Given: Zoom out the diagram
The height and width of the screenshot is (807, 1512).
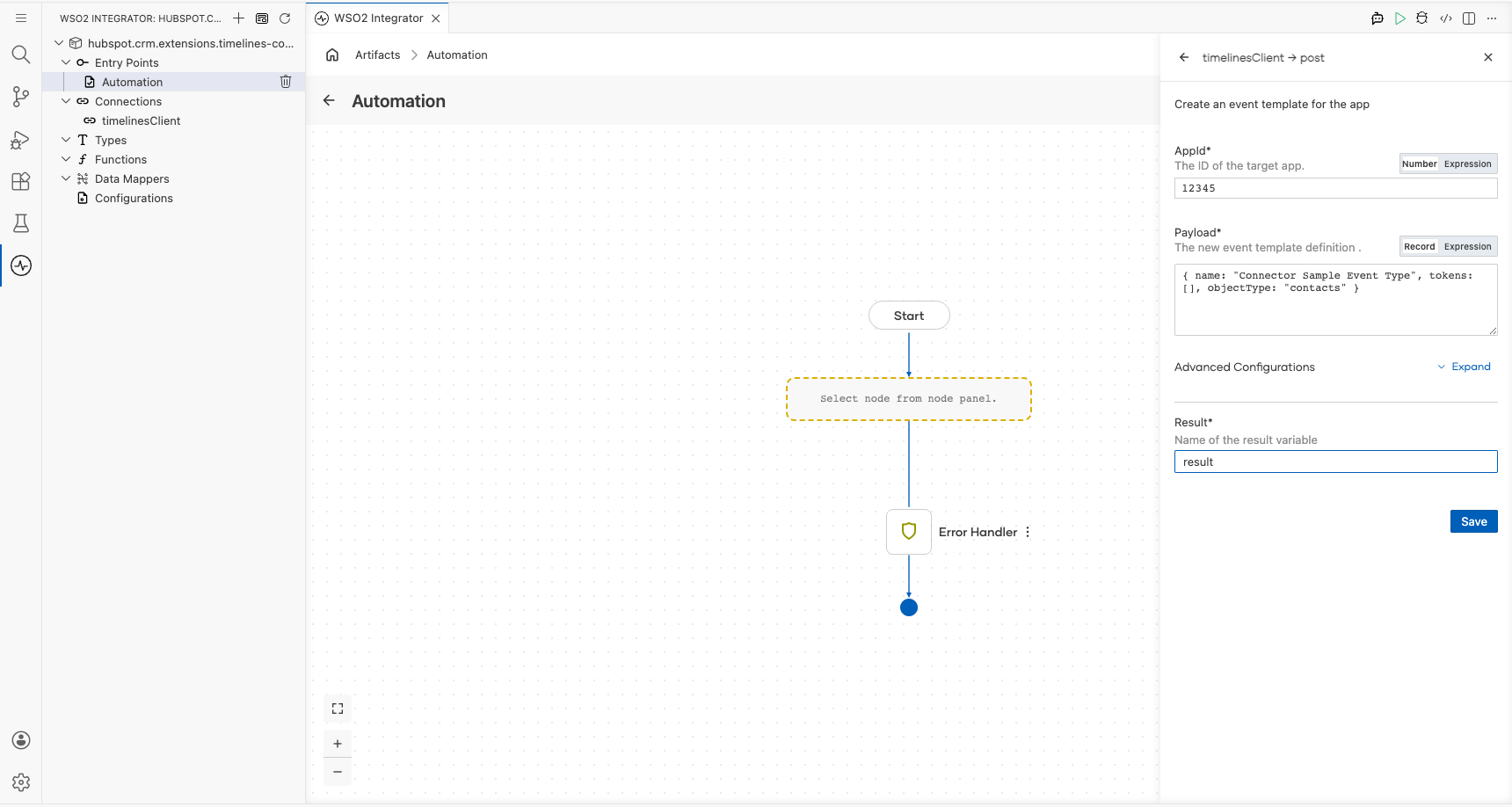Looking at the screenshot, I should [x=338, y=772].
